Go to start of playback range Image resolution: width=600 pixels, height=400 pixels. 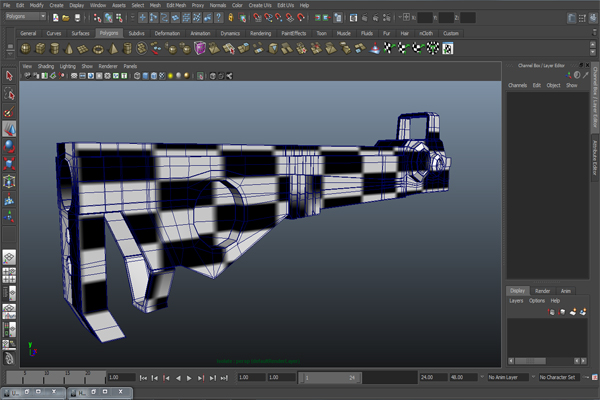tap(143, 378)
